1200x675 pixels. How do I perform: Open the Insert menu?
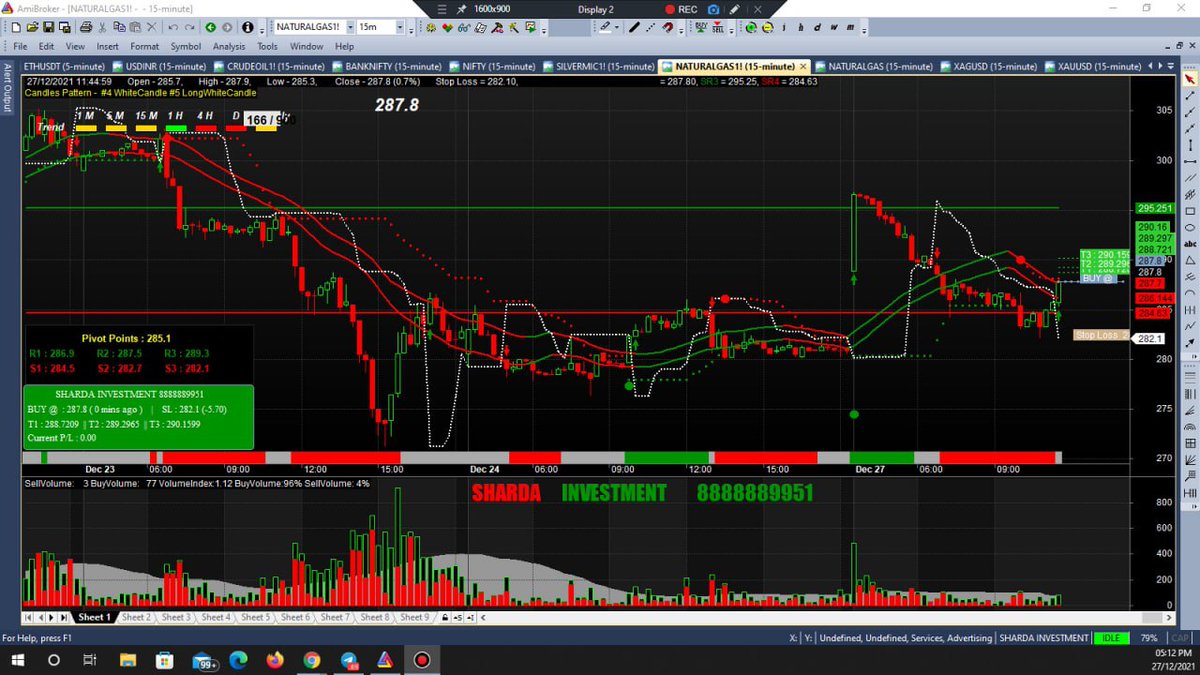[x=107, y=46]
